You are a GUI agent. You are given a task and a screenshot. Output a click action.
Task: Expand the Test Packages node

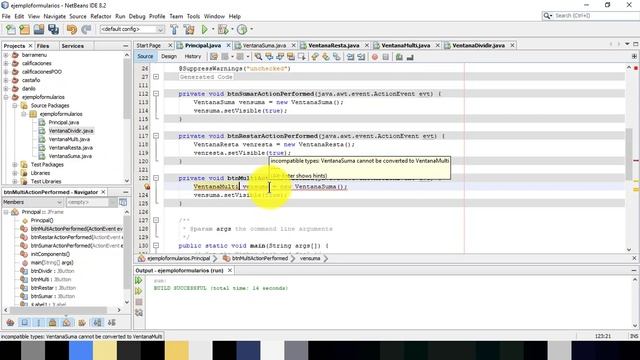[x=15, y=164]
